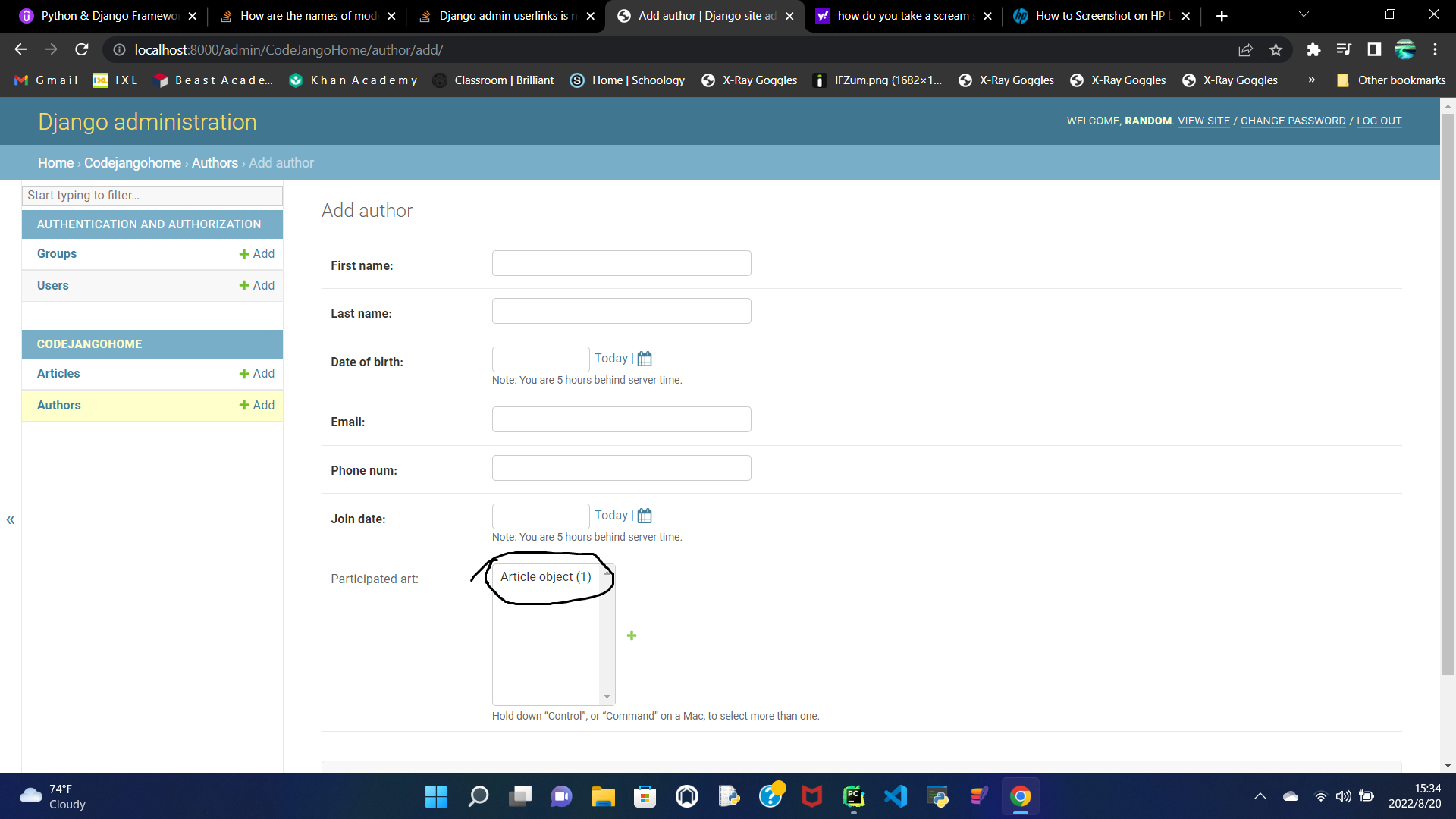The image size is (1456, 819).
Task: Click the Authors breadcrumb link
Action: coord(214,162)
